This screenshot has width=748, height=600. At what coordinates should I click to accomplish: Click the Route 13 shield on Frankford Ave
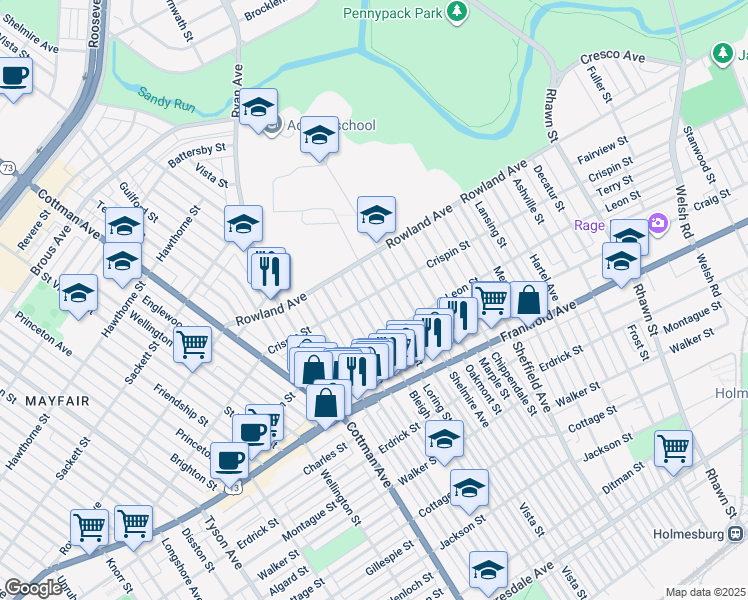(x=233, y=488)
